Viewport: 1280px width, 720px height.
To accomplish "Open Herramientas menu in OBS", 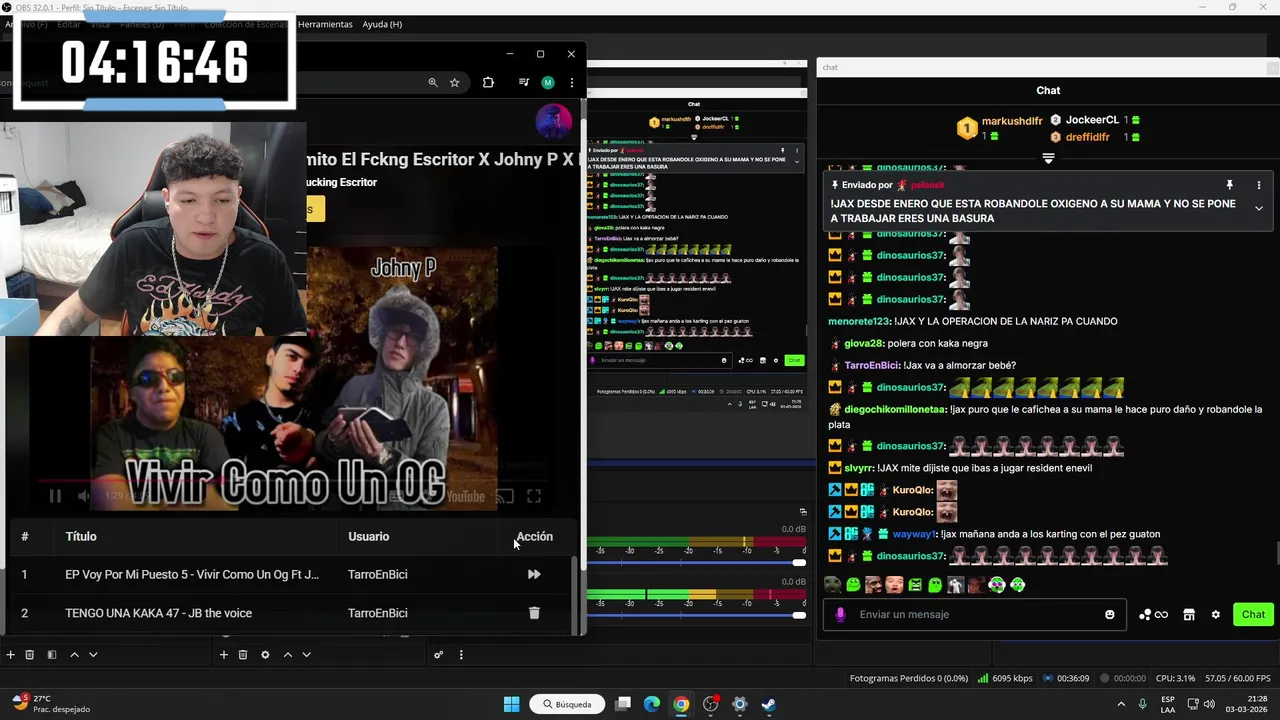I will click(x=325, y=24).
